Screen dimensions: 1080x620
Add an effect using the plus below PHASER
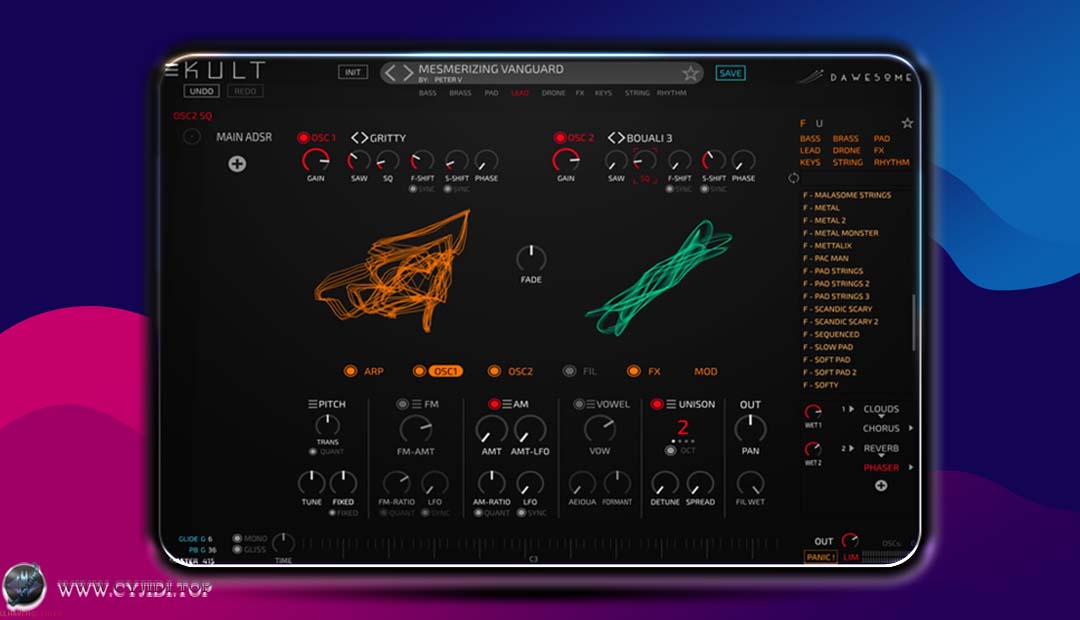click(x=881, y=486)
